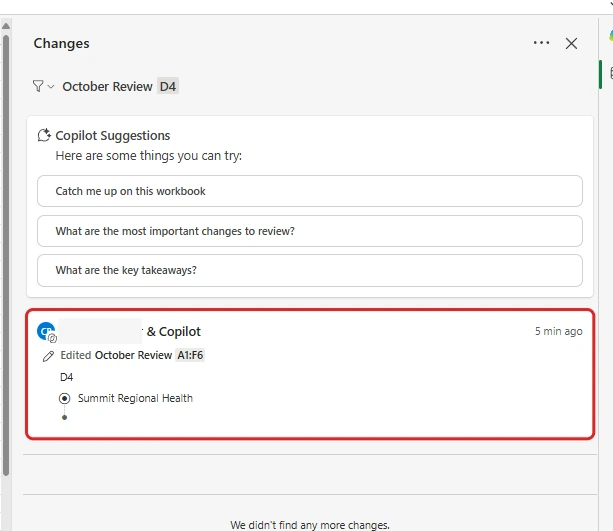Close the Changes pane

tap(571, 43)
